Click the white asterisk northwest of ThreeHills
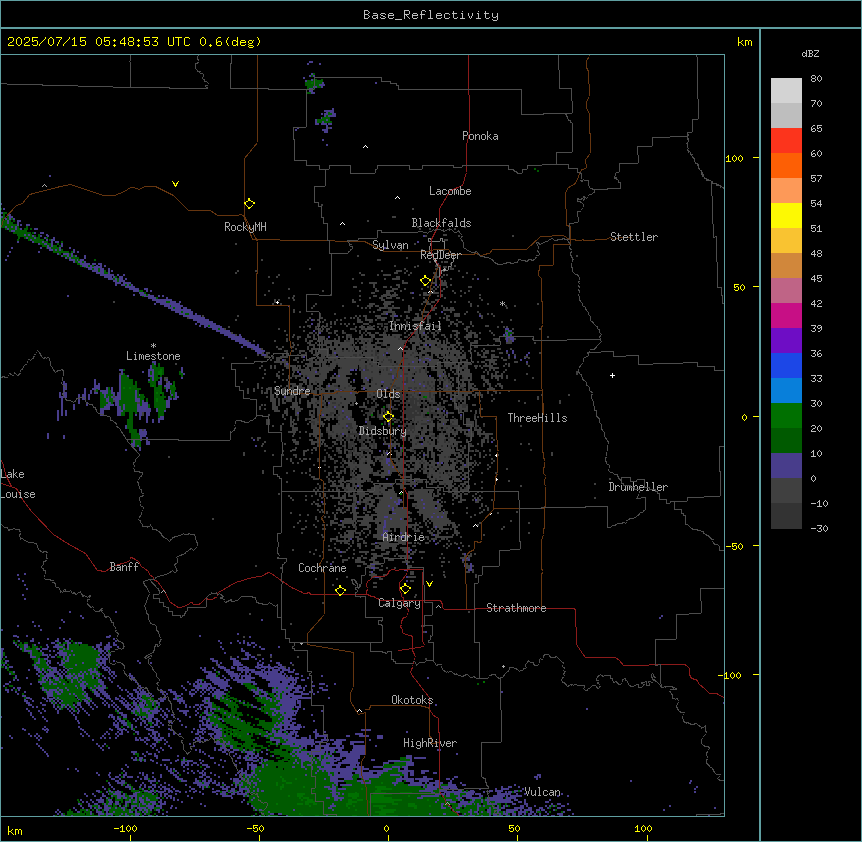The height and width of the screenshot is (842, 862). pos(502,303)
